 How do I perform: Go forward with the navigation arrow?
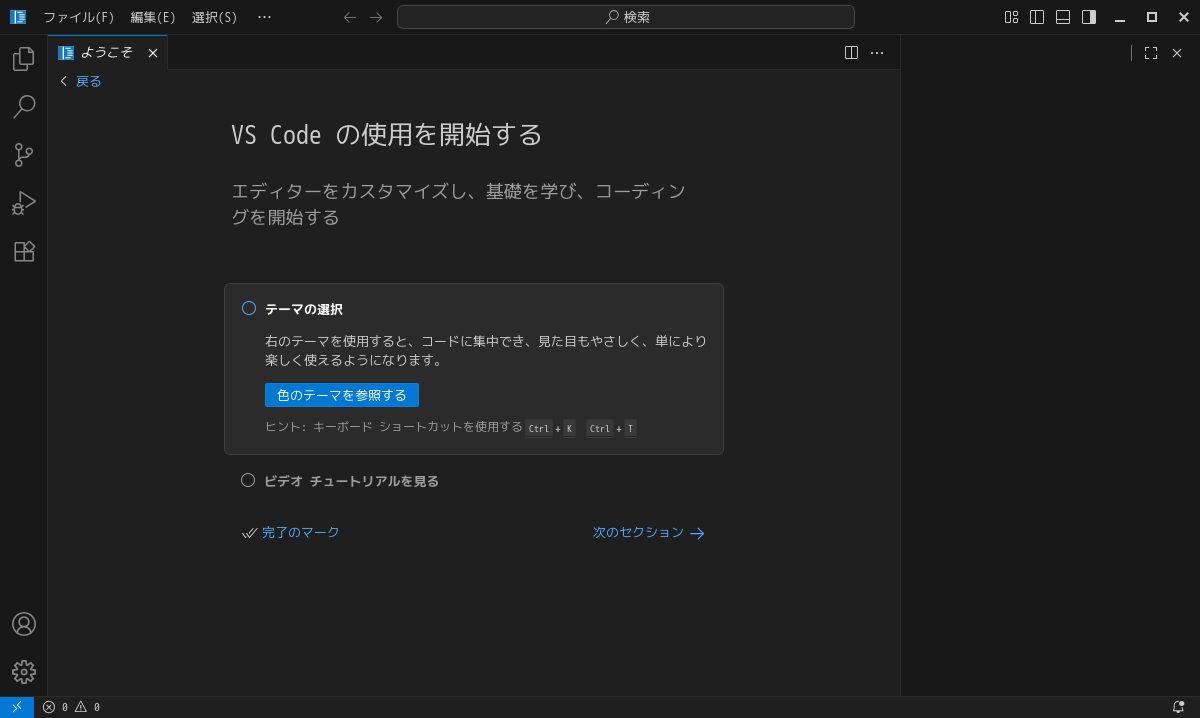[376, 17]
